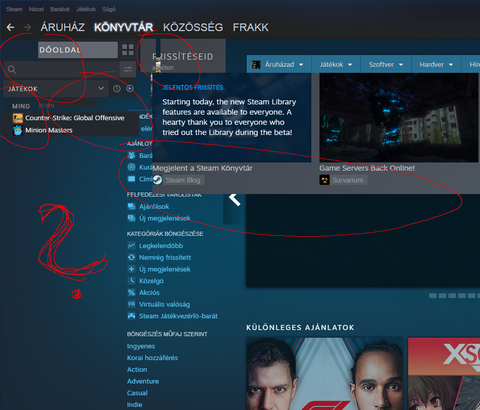Open Game Servers Back Online! news
Screen dimensions: 480x410
367,168
